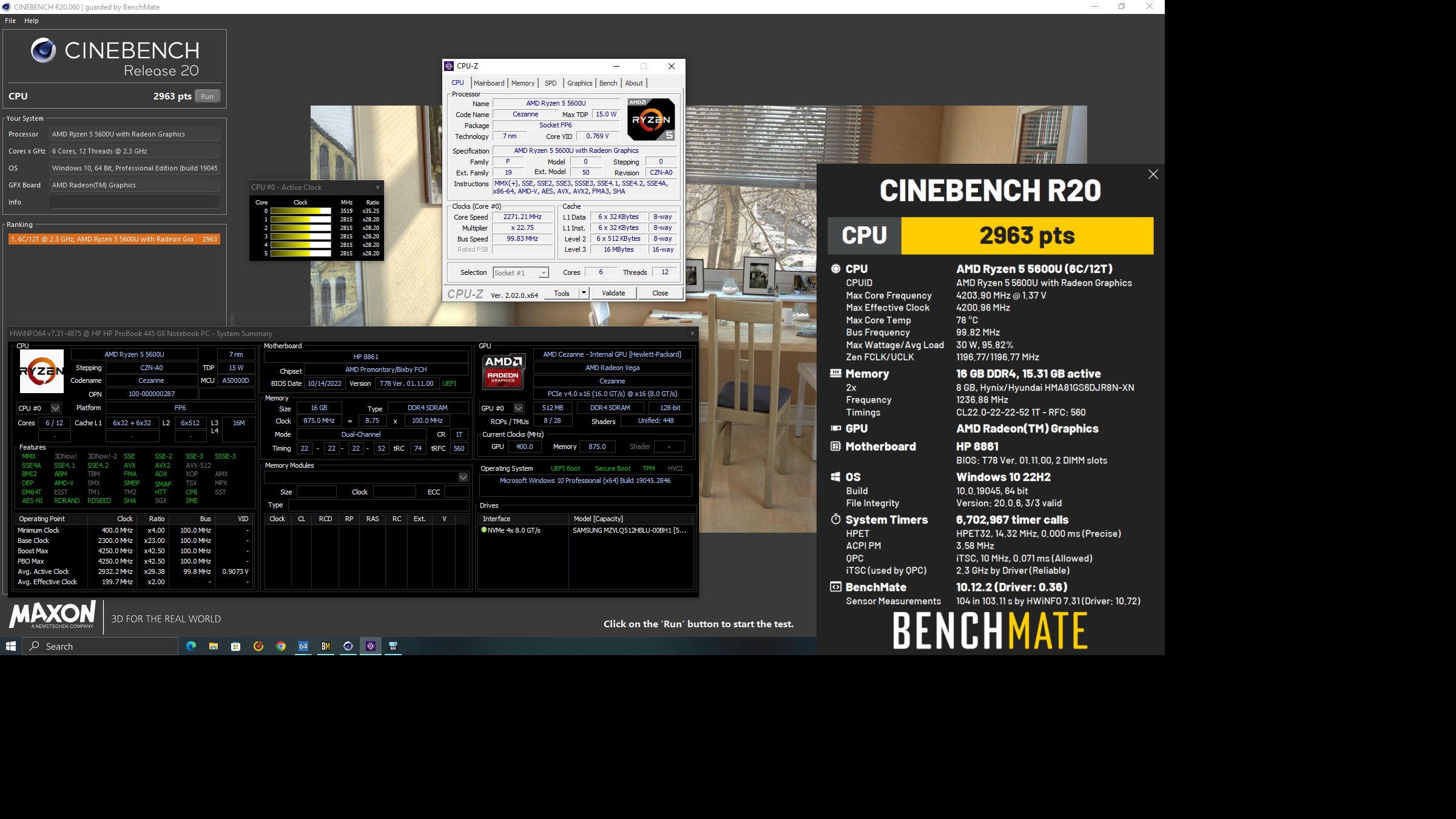Click the AMD Radeon Graphics logo in HWiNFO

point(503,371)
